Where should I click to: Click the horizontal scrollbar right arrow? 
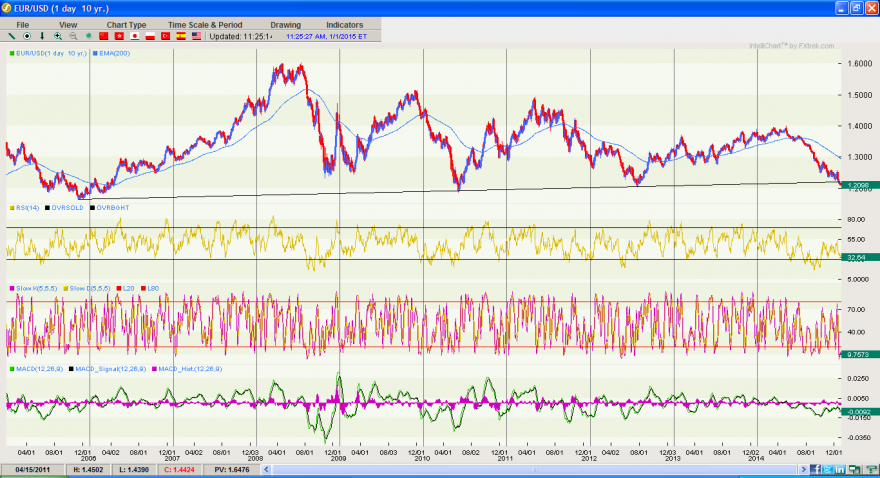coord(804,469)
